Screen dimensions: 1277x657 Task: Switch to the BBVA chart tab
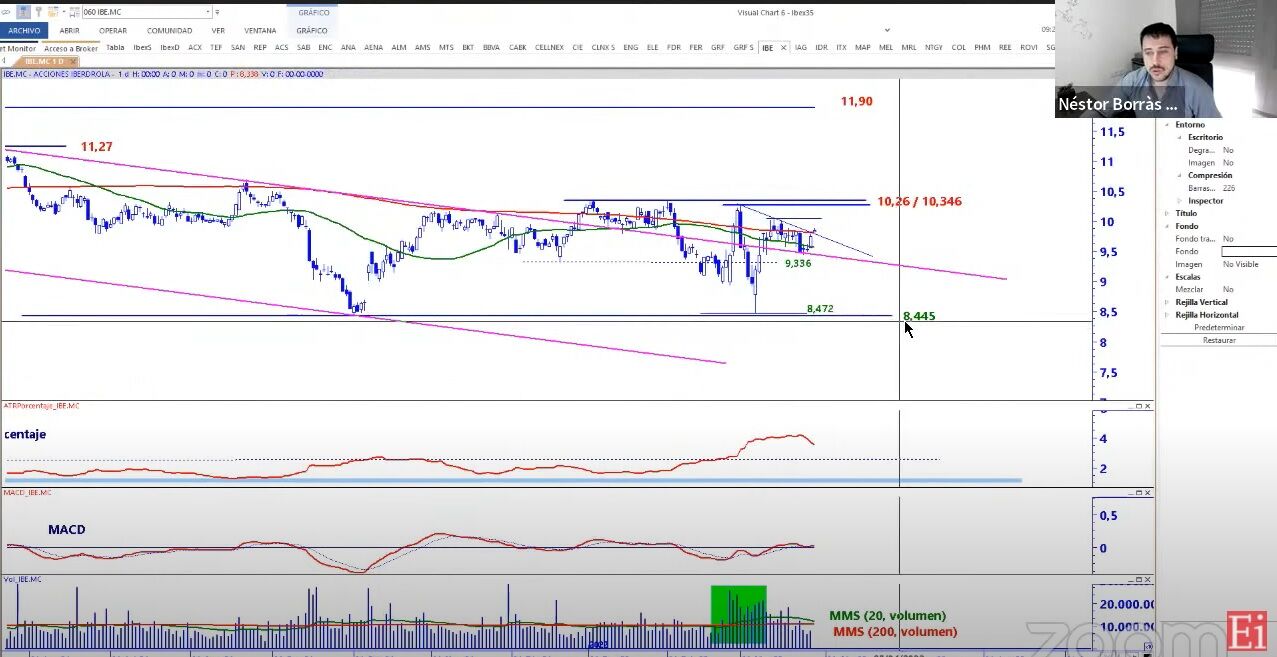491,47
